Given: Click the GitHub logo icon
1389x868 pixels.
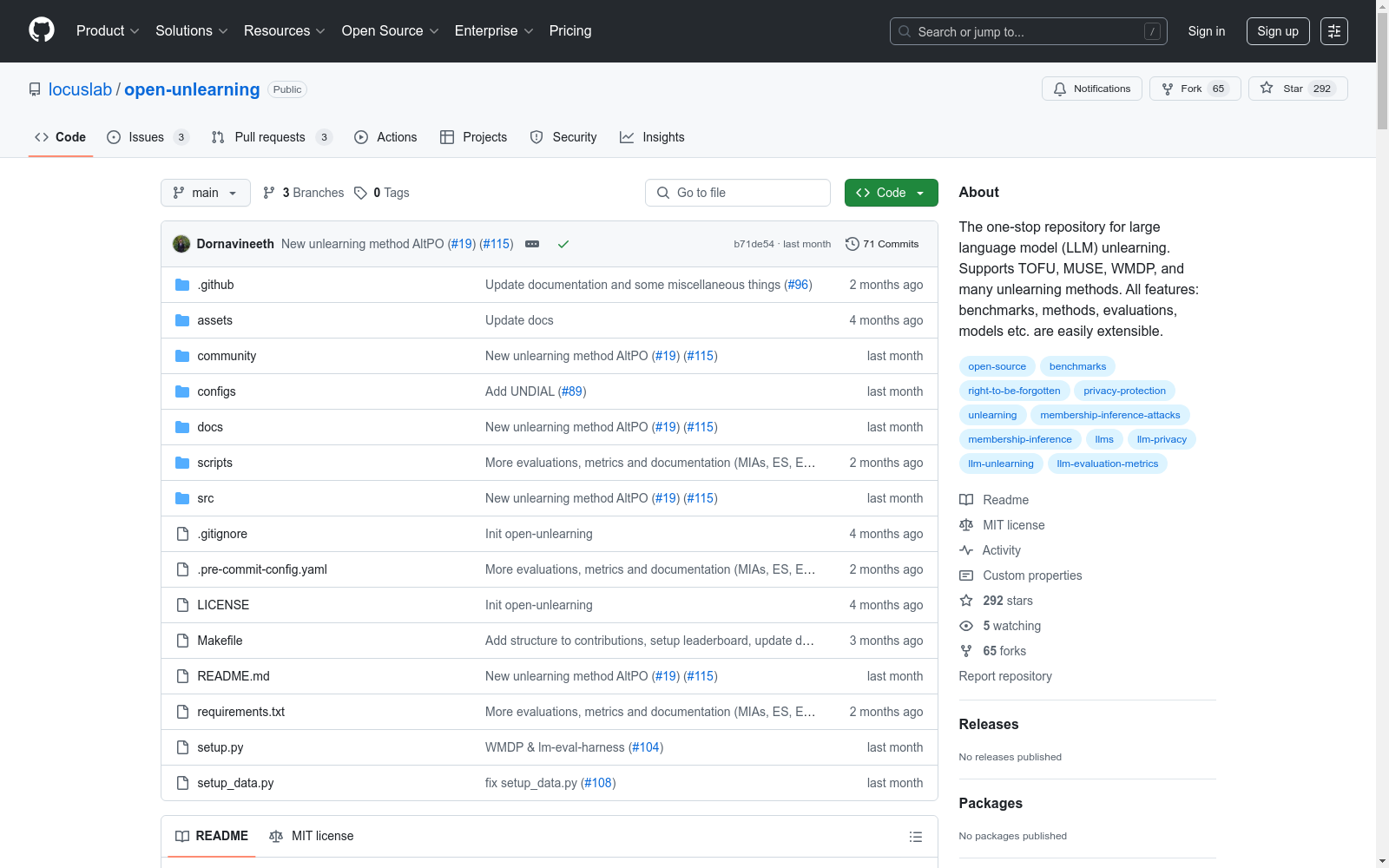Looking at the screenshot, I should click(x=42, y=30).
